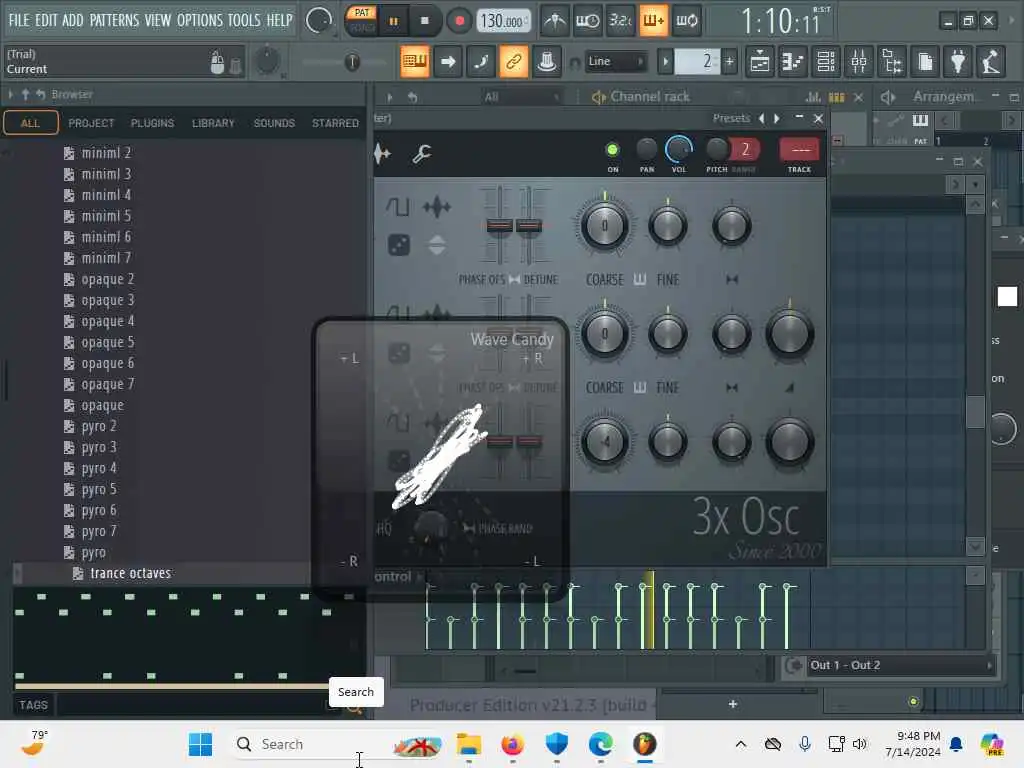Toggle auto scrolling arrow button
The width and height of the screenshot is (1024, 768).
pos(448,62)
